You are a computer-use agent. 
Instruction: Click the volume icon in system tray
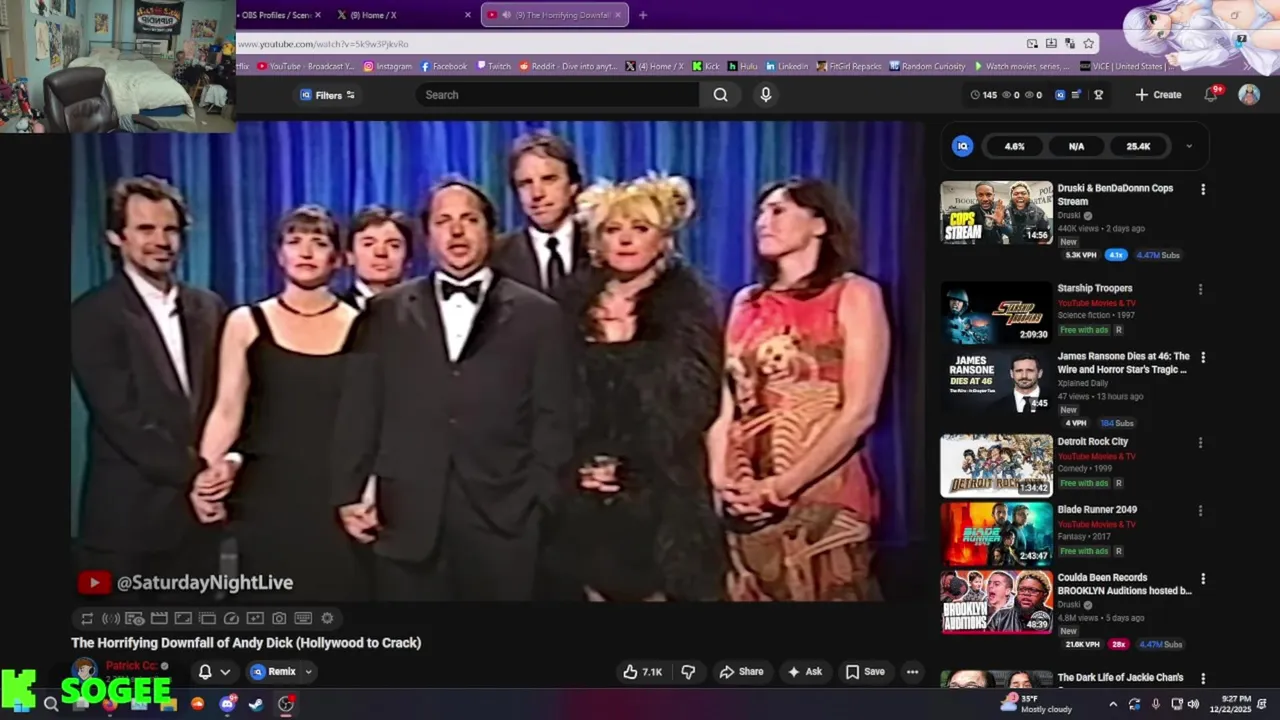[1193, 704]
